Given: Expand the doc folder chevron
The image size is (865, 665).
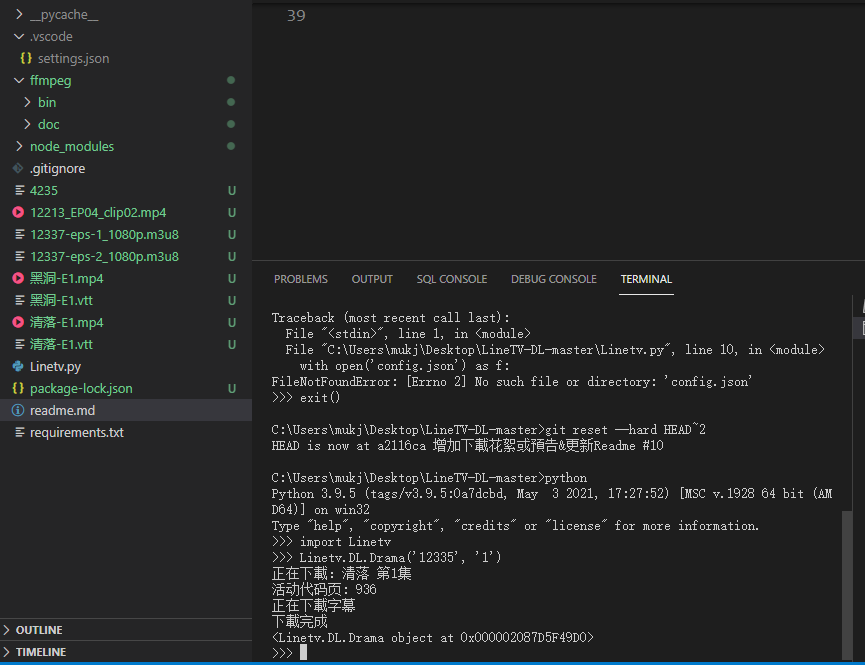Looking at the screenshot, I should tap(28, 124).
